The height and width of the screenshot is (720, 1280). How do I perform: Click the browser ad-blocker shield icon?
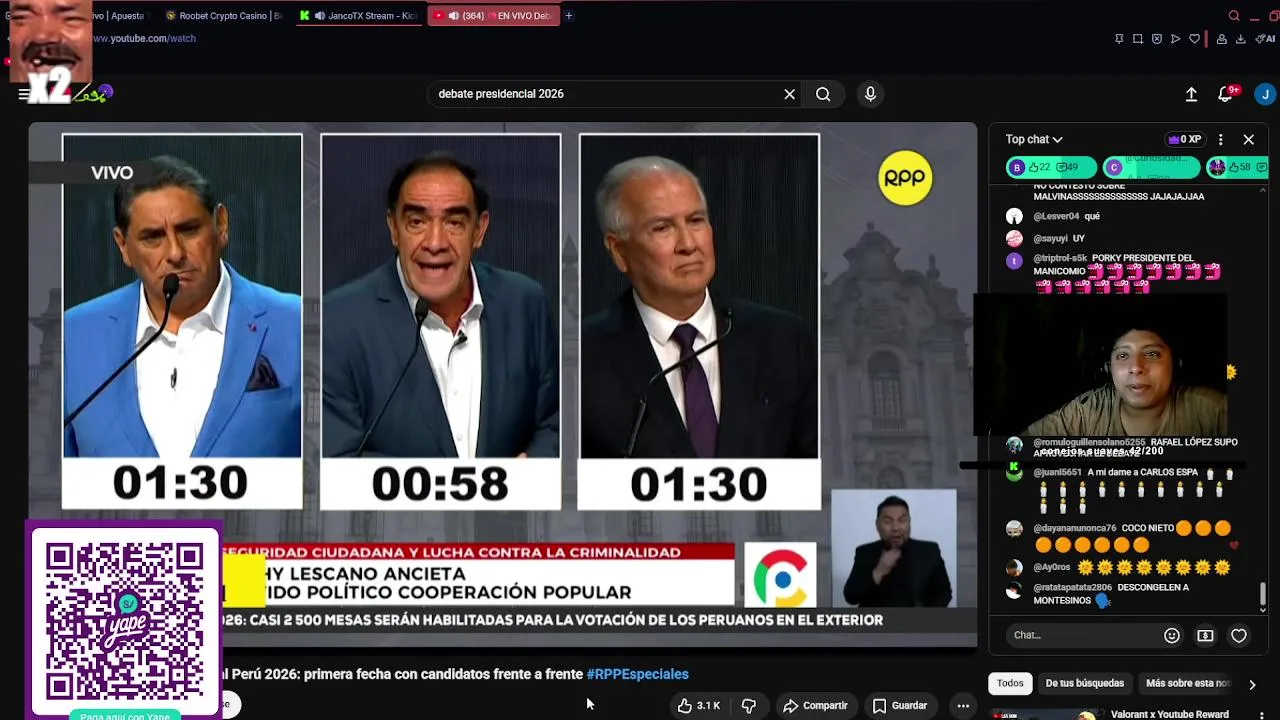[x=1157, y=39]
